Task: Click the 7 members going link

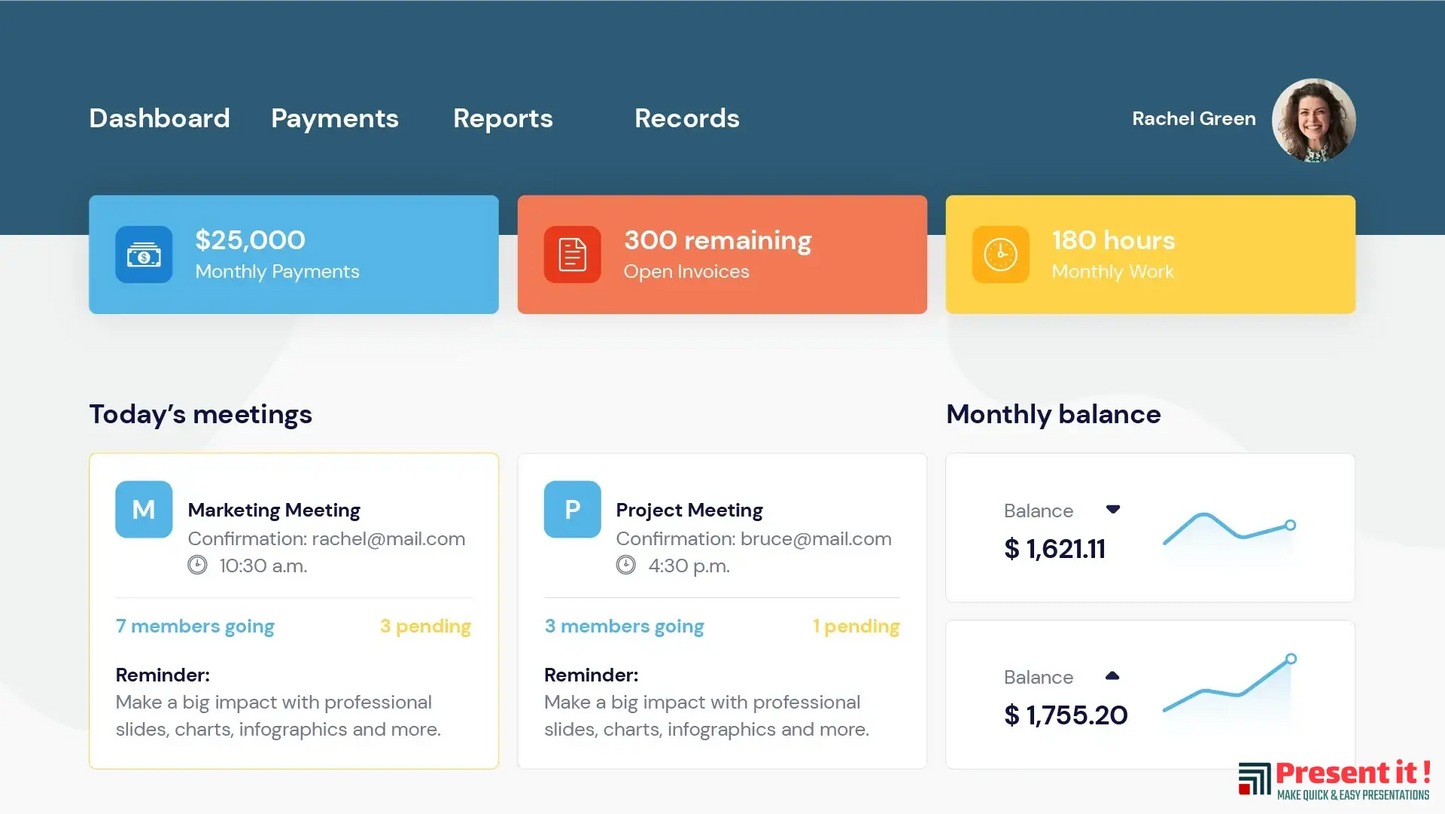Action: pos(195,626)
